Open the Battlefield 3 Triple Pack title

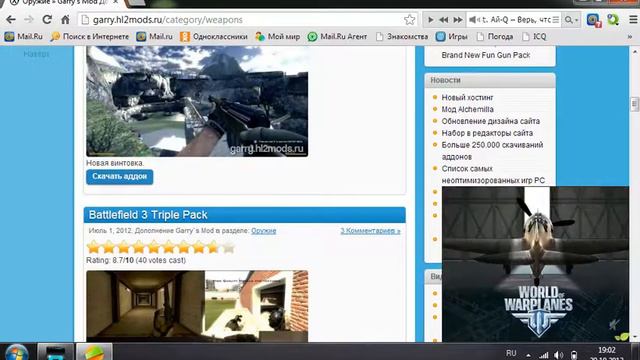(148, 215)
